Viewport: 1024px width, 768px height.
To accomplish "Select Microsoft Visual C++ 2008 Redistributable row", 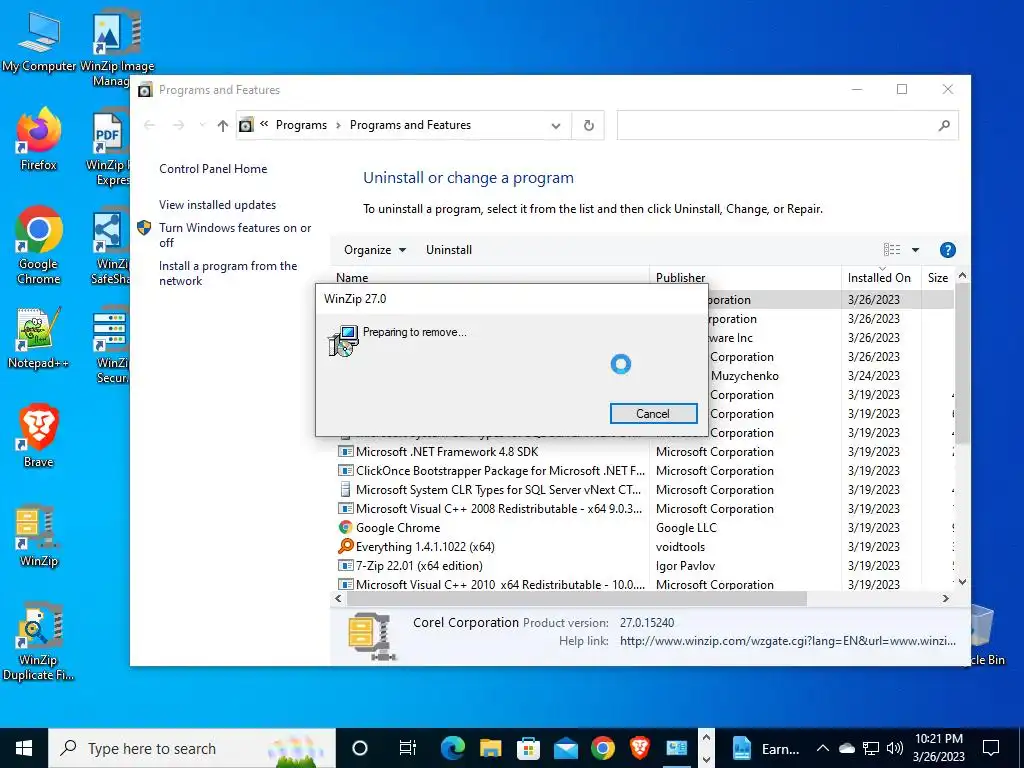I will coord(643,509).
